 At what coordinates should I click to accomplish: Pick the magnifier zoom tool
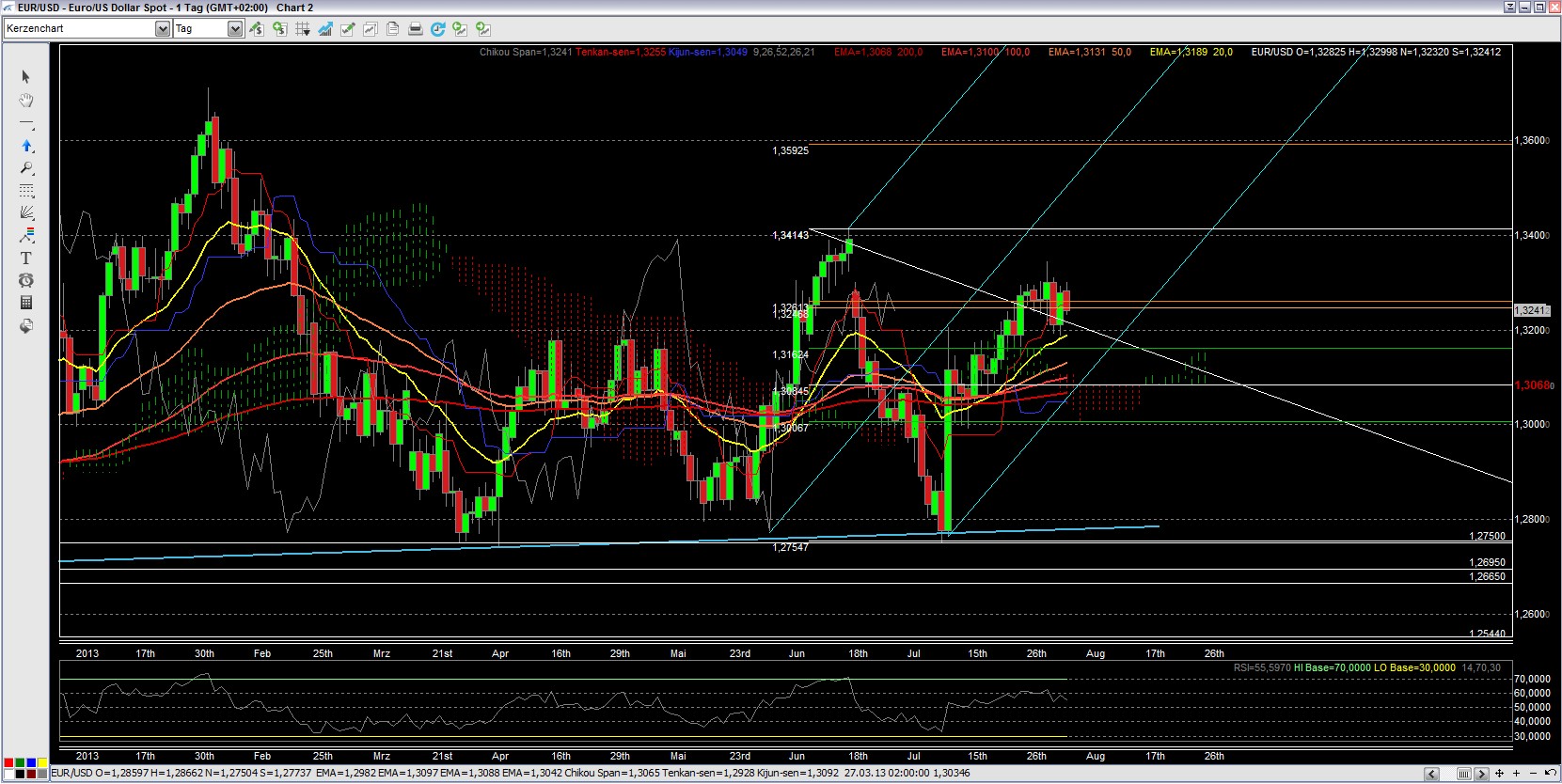(26, 168)
